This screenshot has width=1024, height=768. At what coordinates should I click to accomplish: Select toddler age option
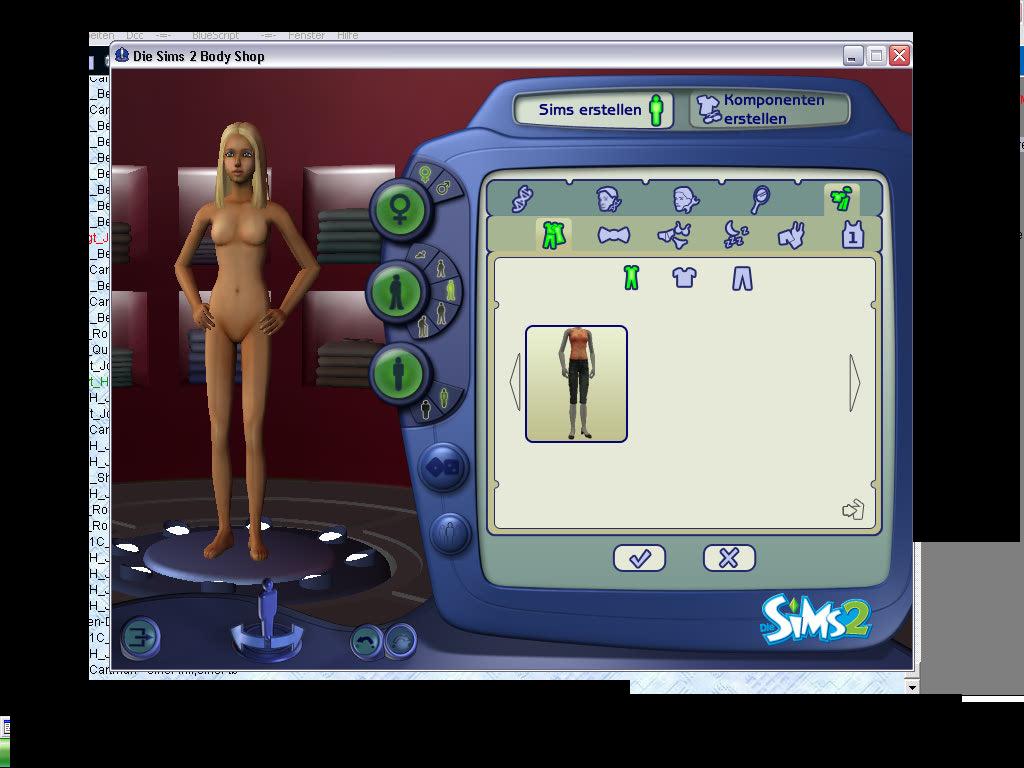[421, 253]
